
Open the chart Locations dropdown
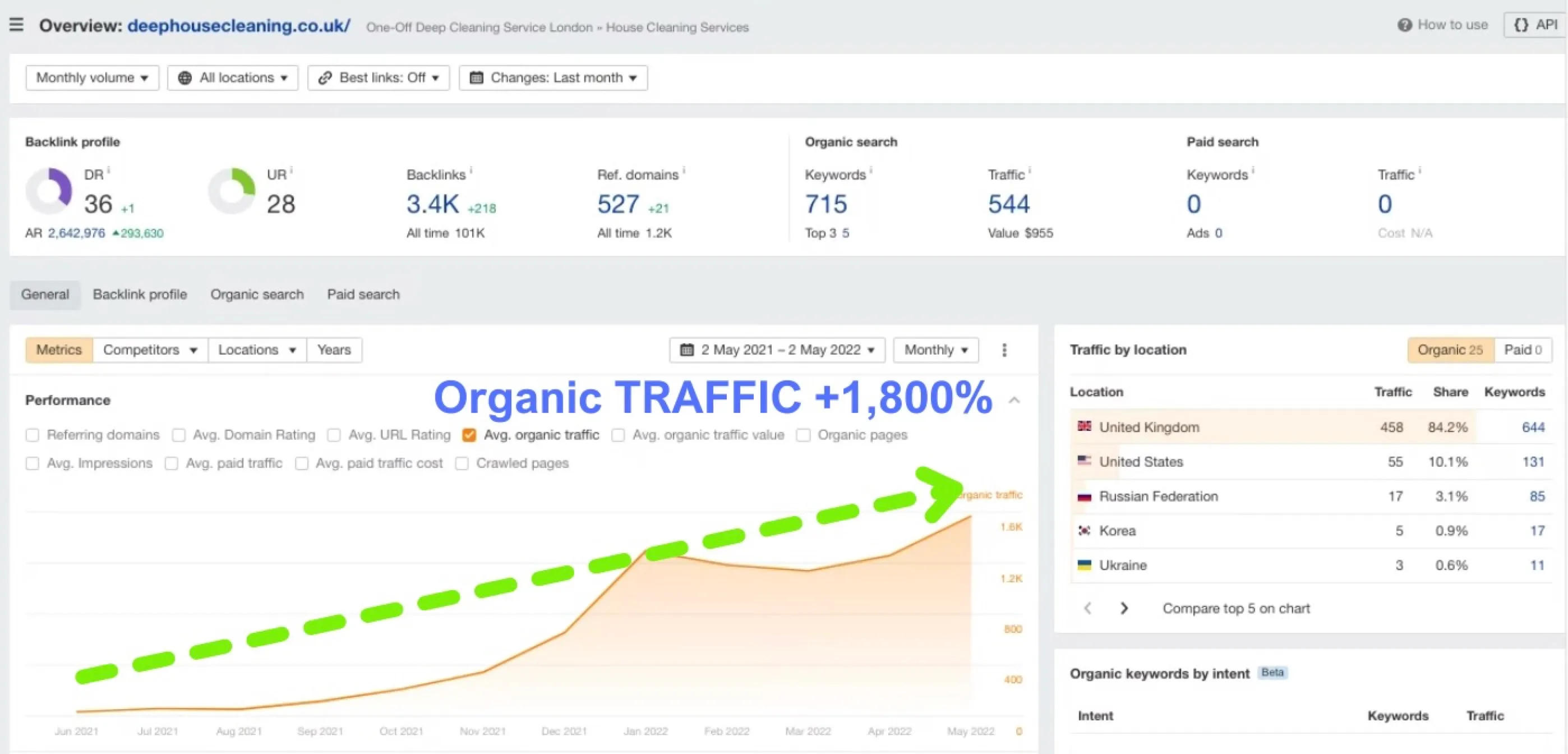coord(257,350)
